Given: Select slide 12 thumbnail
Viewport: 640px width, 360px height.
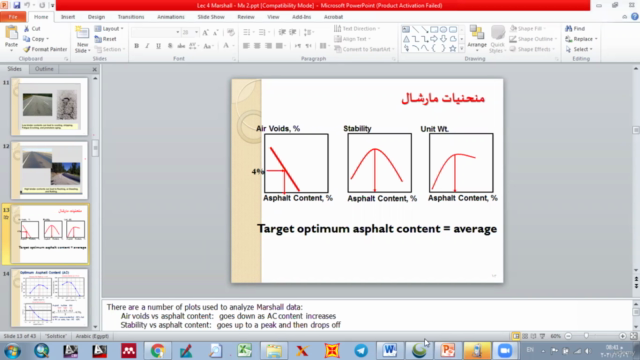Looking at the screenshot, I should 49,170.
